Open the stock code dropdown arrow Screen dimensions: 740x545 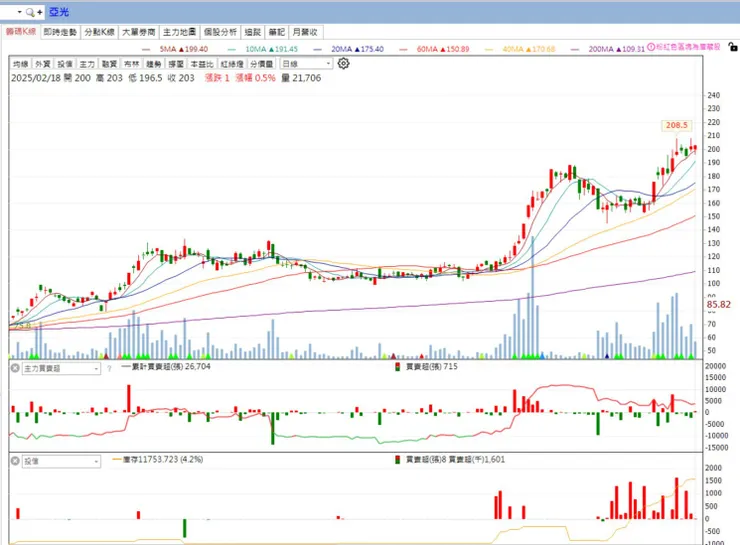[19, 12]
